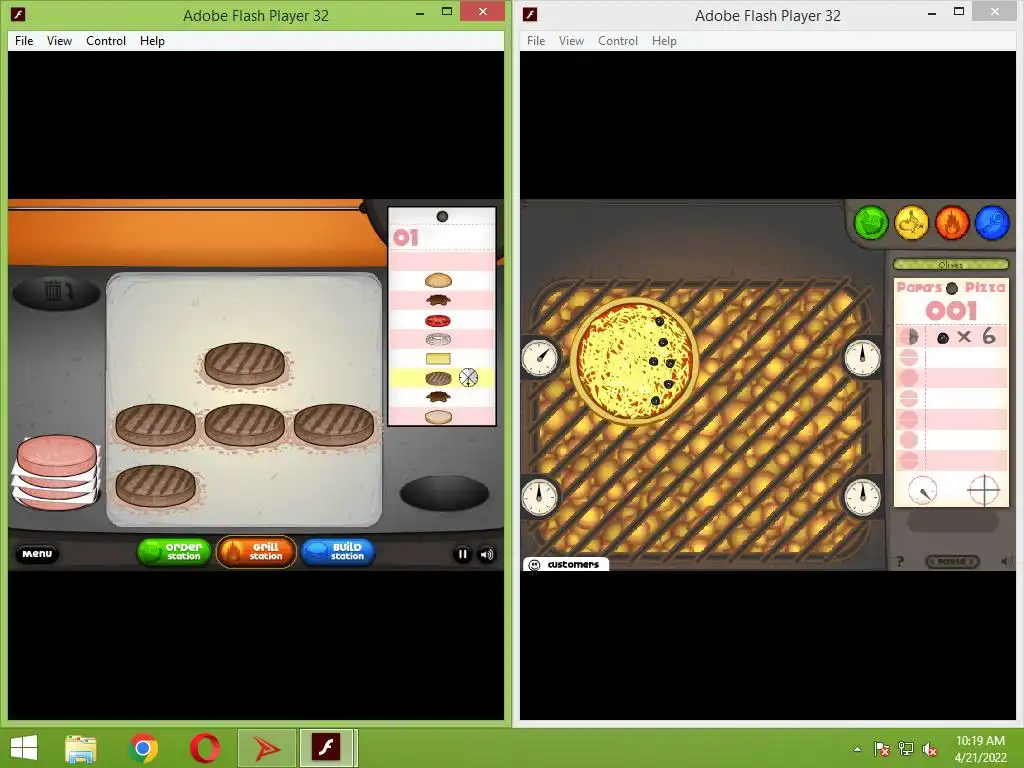Click the olives x 6 topping row
1024x768 pixels.
pyautogui.click(x=952, y=337)
